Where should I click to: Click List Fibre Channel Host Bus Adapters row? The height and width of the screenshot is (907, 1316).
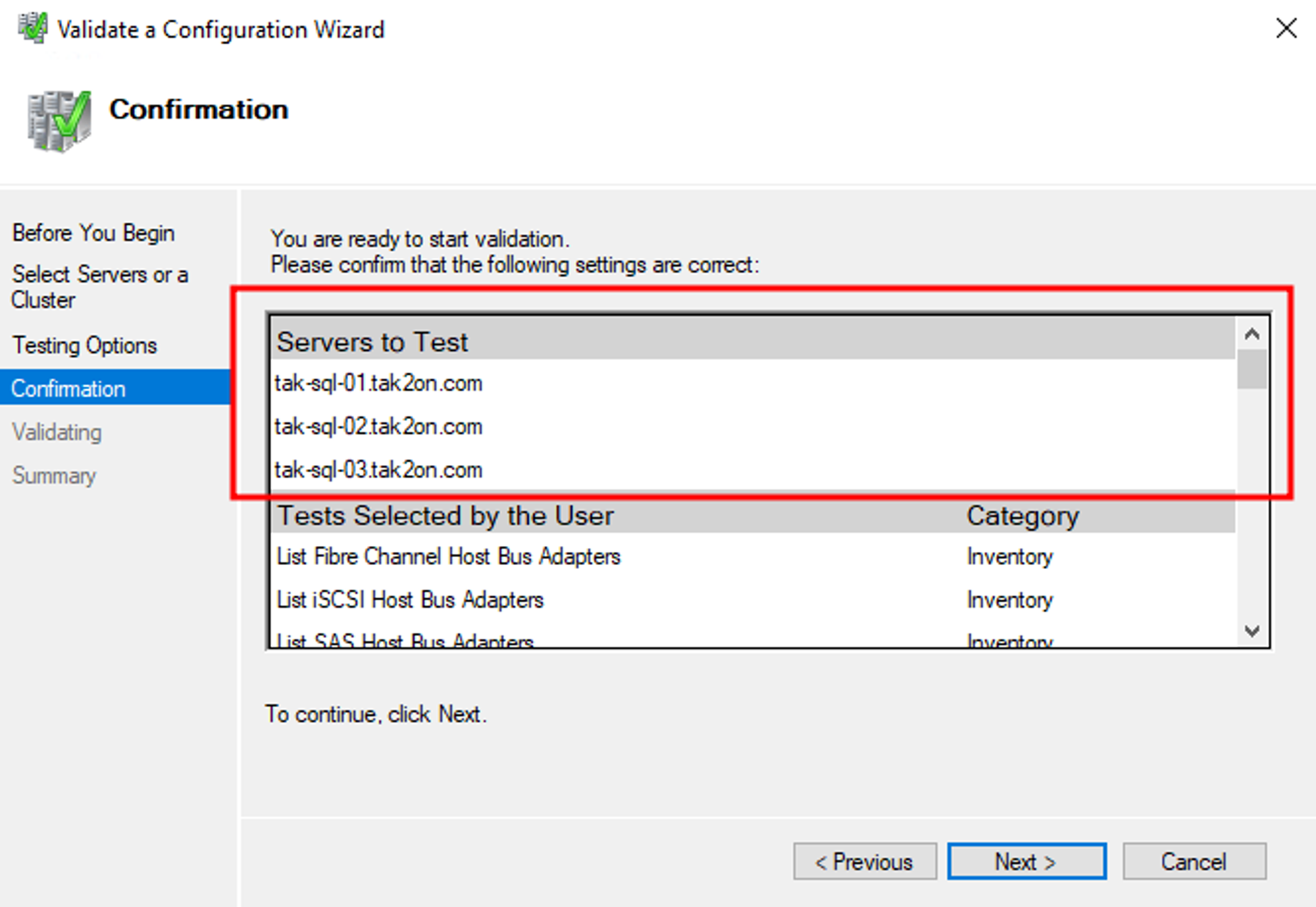(x=448, y=556)
